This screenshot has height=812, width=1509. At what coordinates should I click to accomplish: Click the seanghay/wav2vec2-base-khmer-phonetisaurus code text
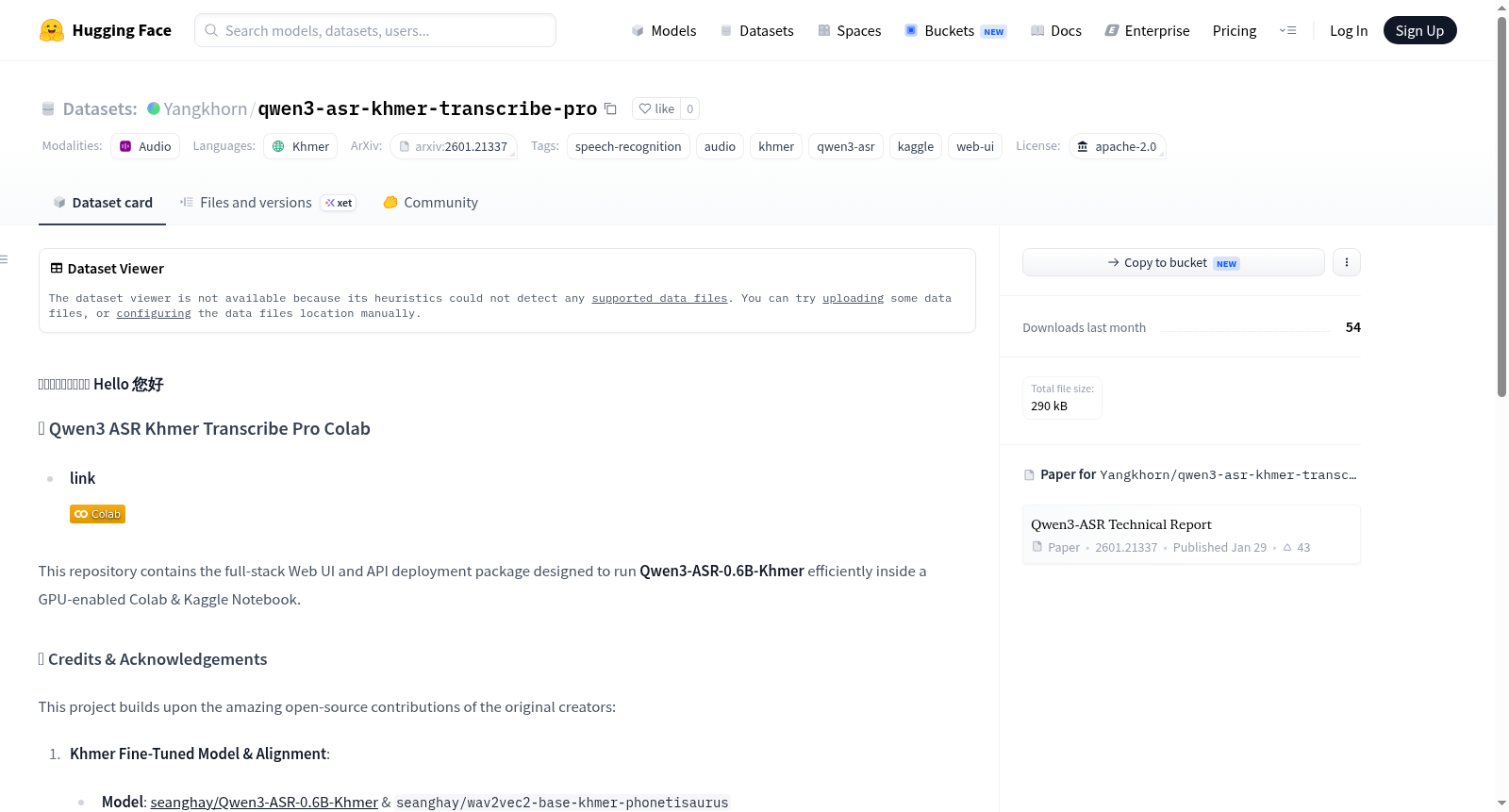pos(562,803)
